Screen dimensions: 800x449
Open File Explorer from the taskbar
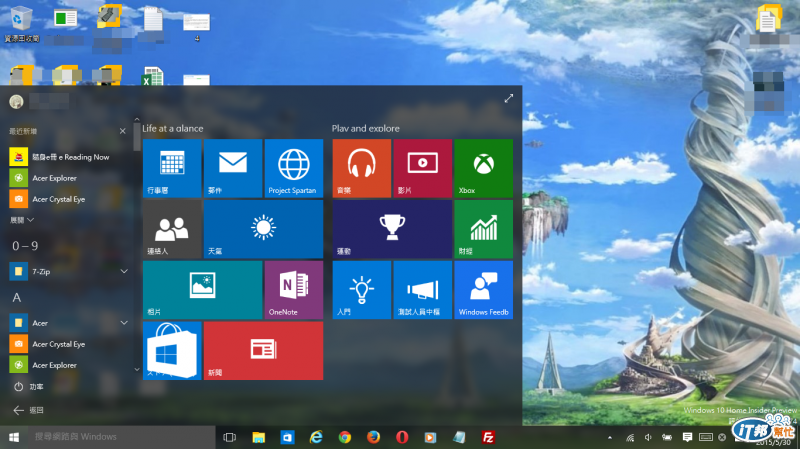pos(259,437)
